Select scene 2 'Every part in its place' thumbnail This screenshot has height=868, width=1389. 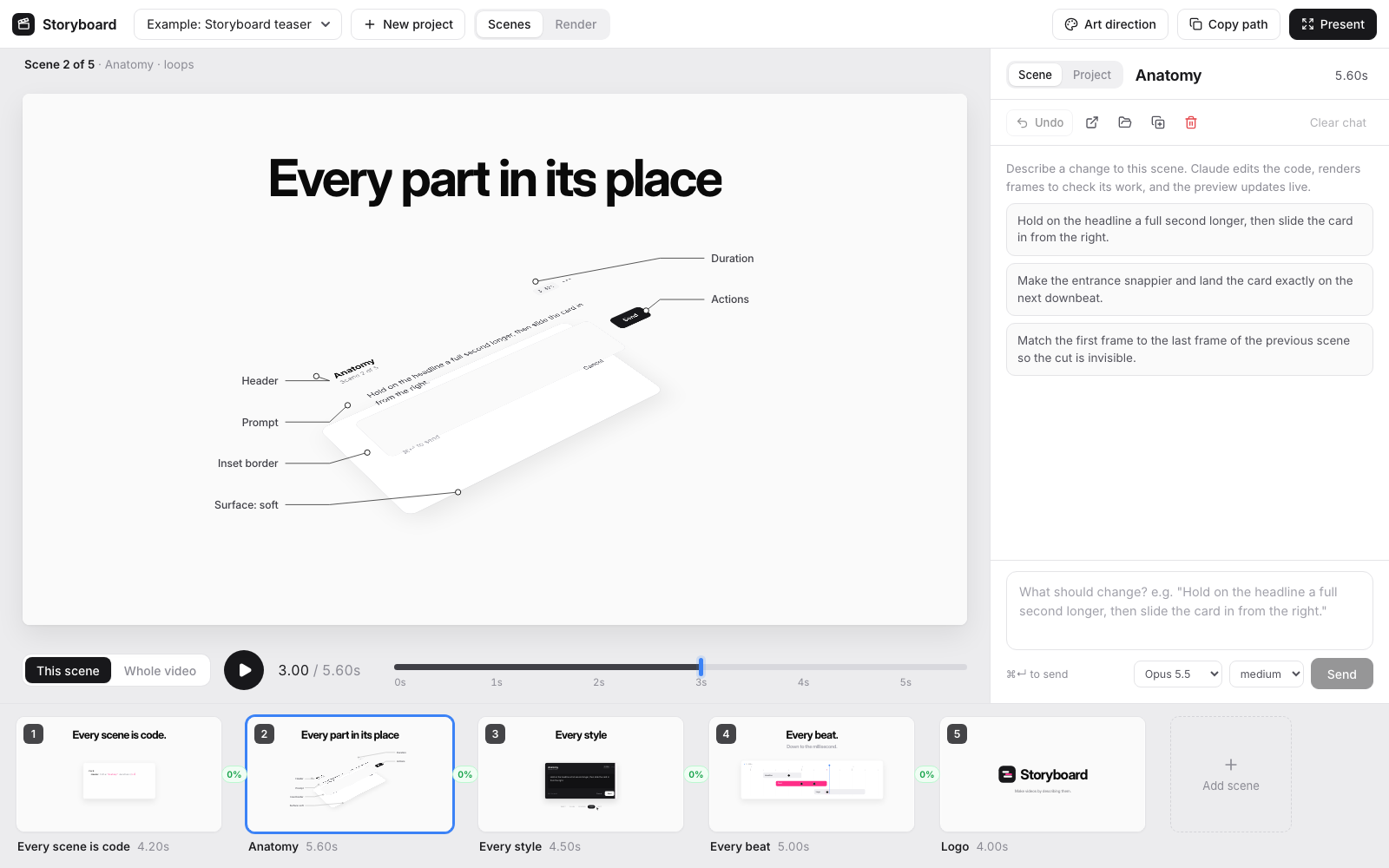click(350, 774)
